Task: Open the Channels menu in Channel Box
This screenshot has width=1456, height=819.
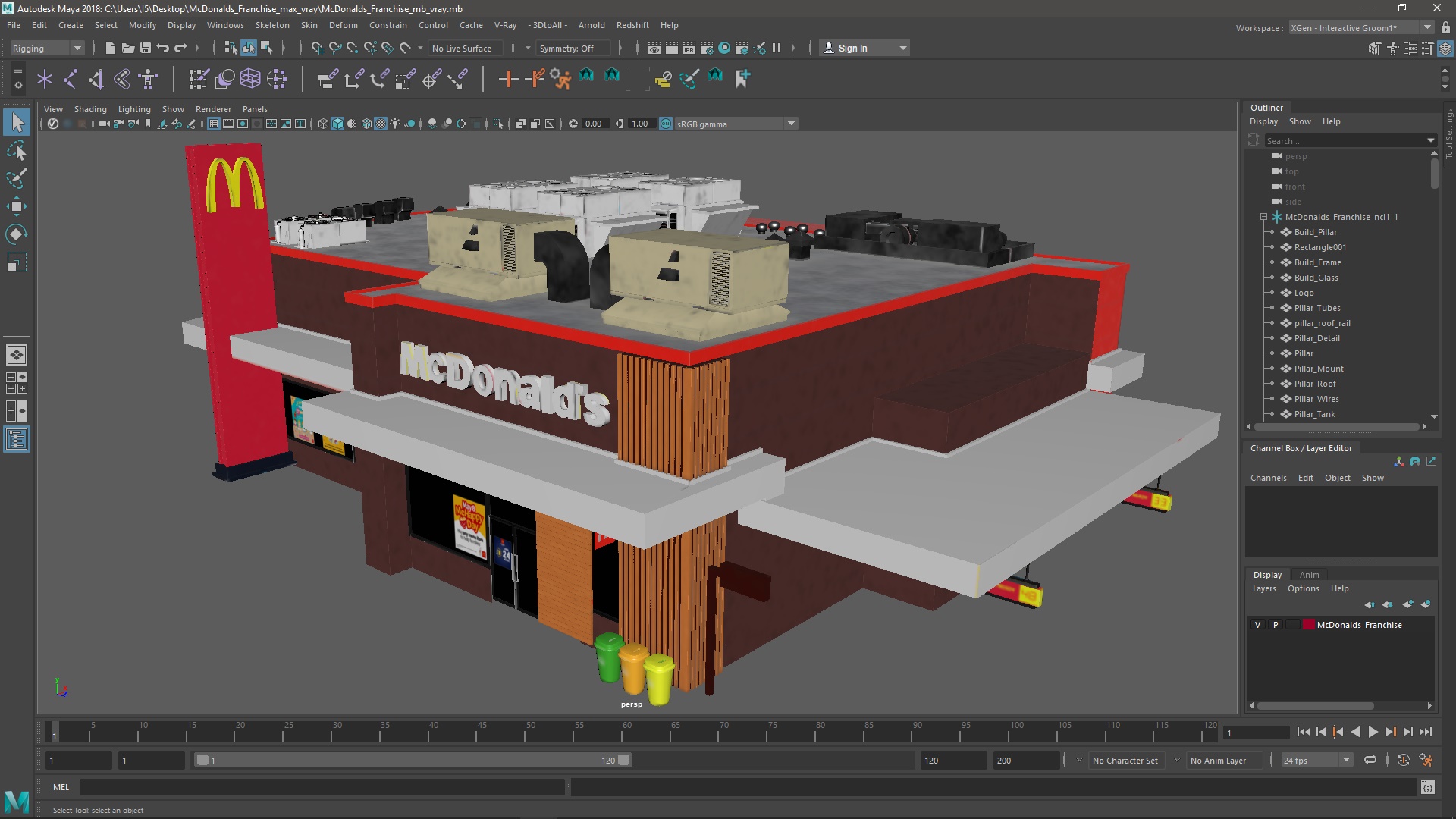Action: [1268, 478]
